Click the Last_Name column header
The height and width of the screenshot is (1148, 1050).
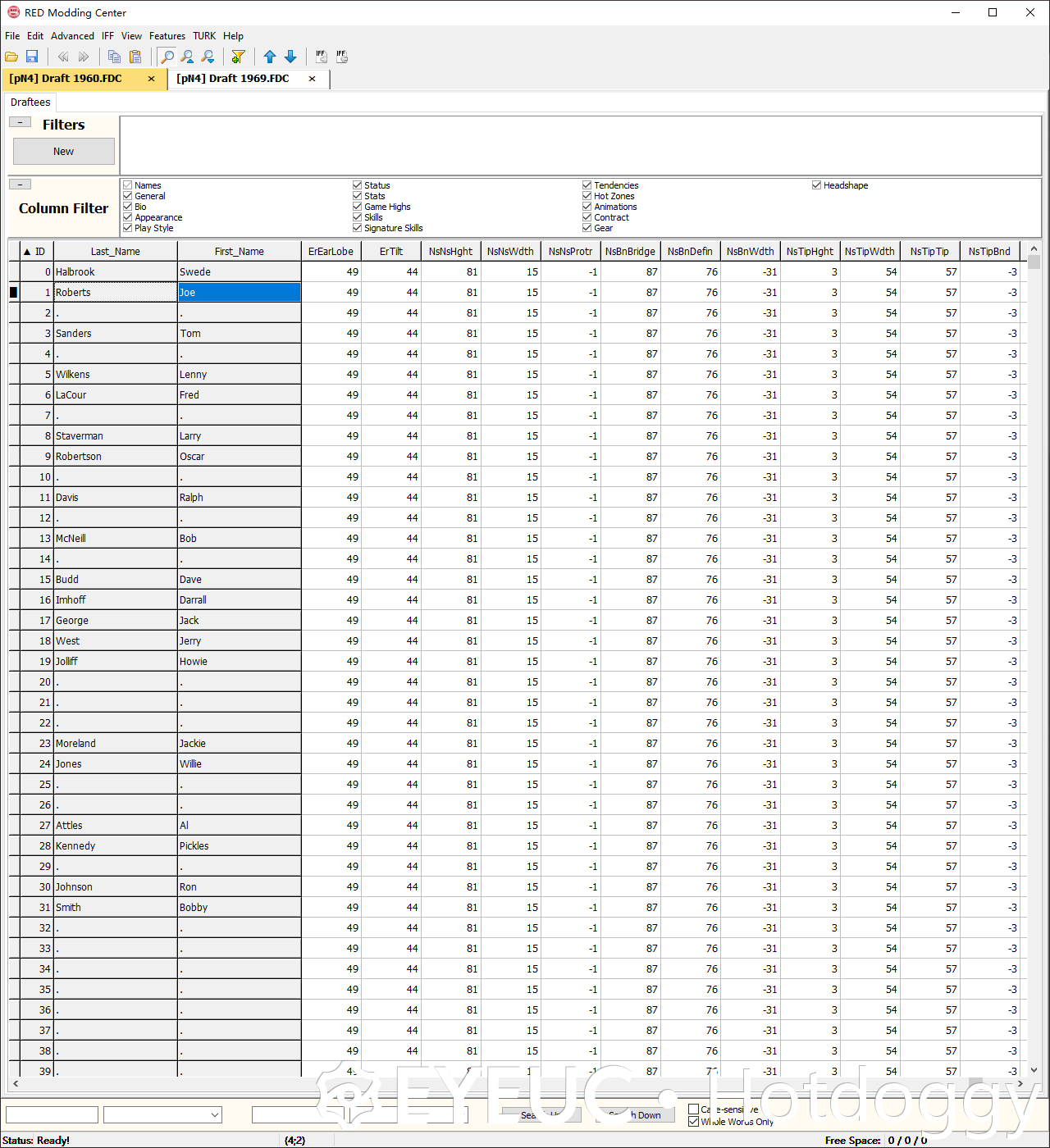point(116,252)
